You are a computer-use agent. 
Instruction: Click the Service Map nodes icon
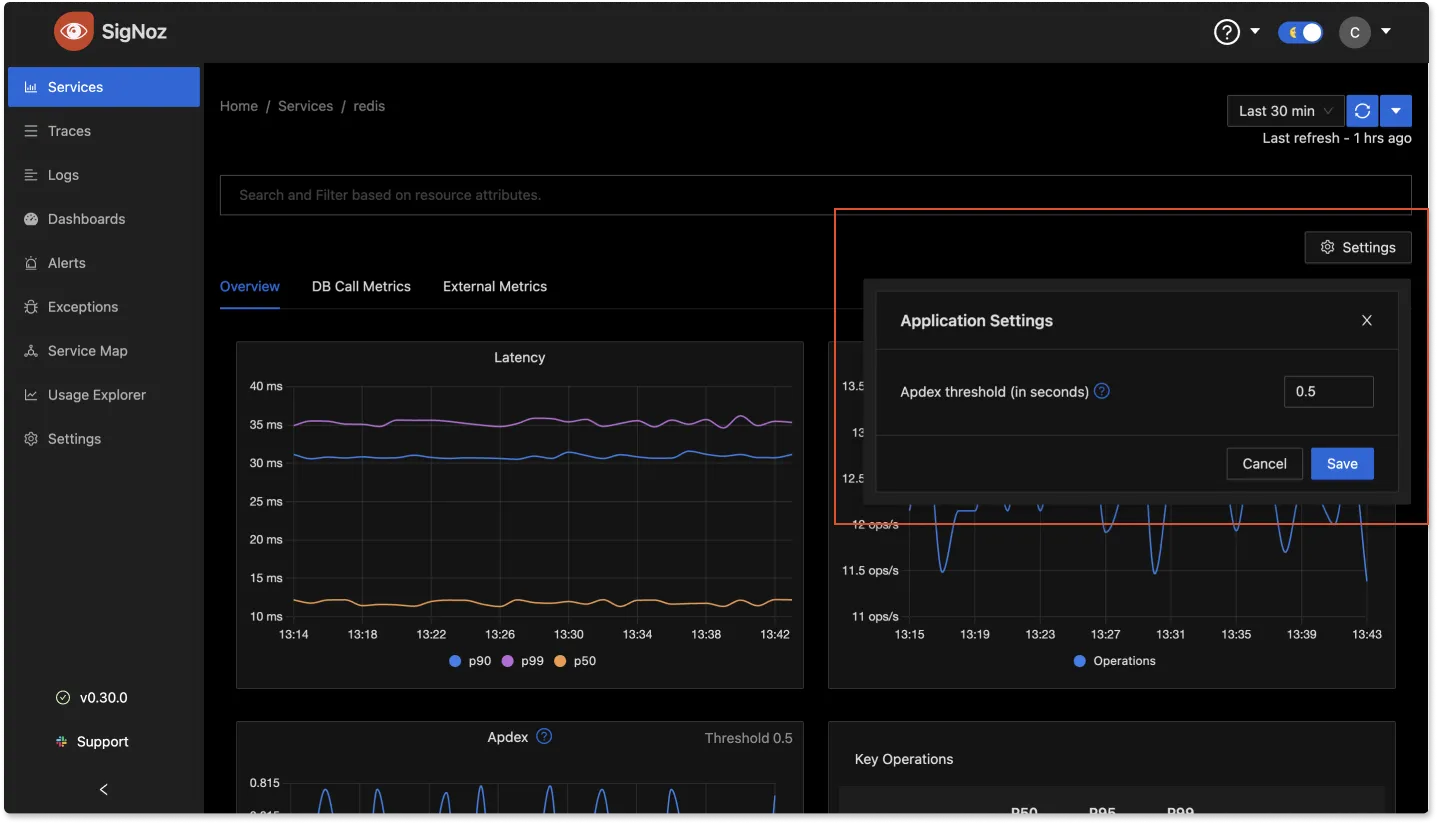pyautogui.click(x=31, y=351)
